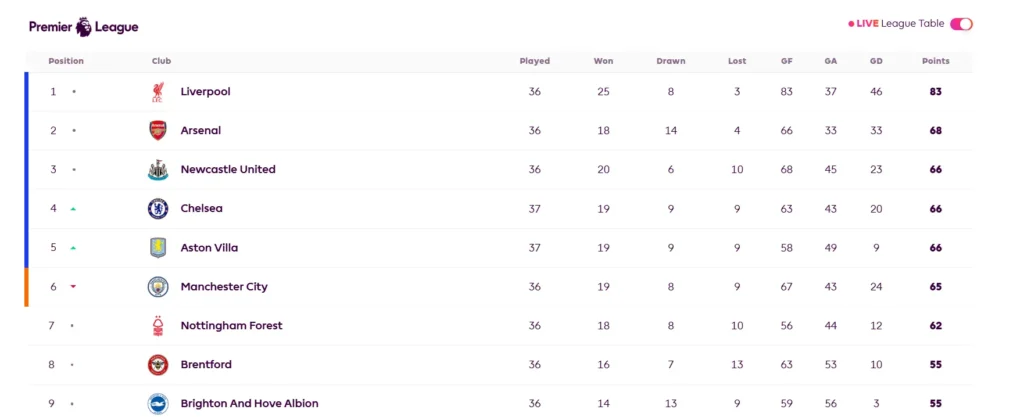
Task: Click the Chelsea club badge
Action: tap(157, 209)
